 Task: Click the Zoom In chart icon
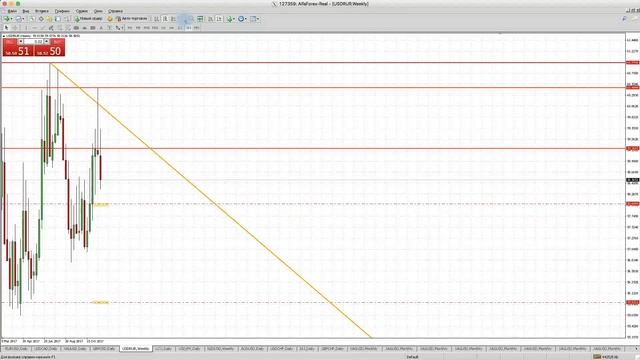pyautogui.click(x=182, y=19)
